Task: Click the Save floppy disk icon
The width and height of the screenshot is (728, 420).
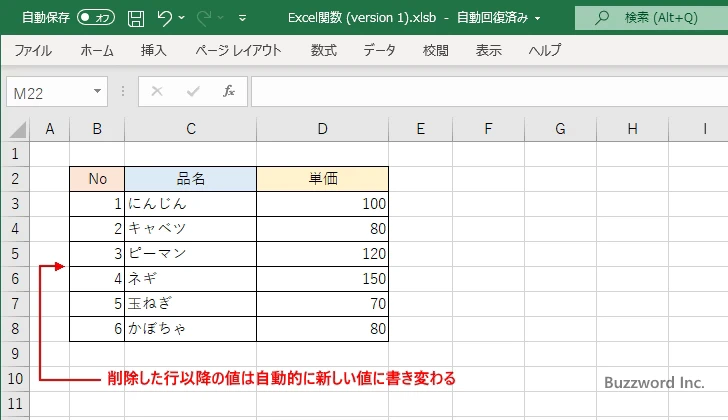Action: 136,18
